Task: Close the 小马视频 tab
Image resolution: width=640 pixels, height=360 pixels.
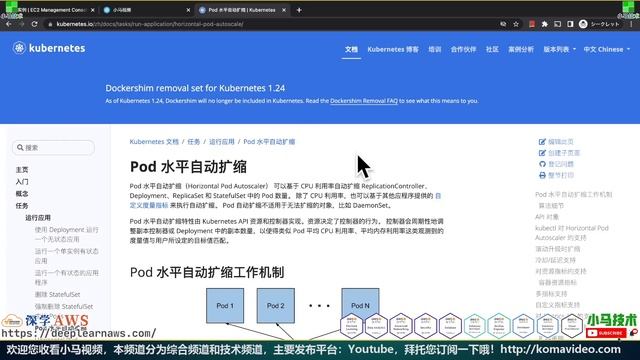Action: coord(188,10)
